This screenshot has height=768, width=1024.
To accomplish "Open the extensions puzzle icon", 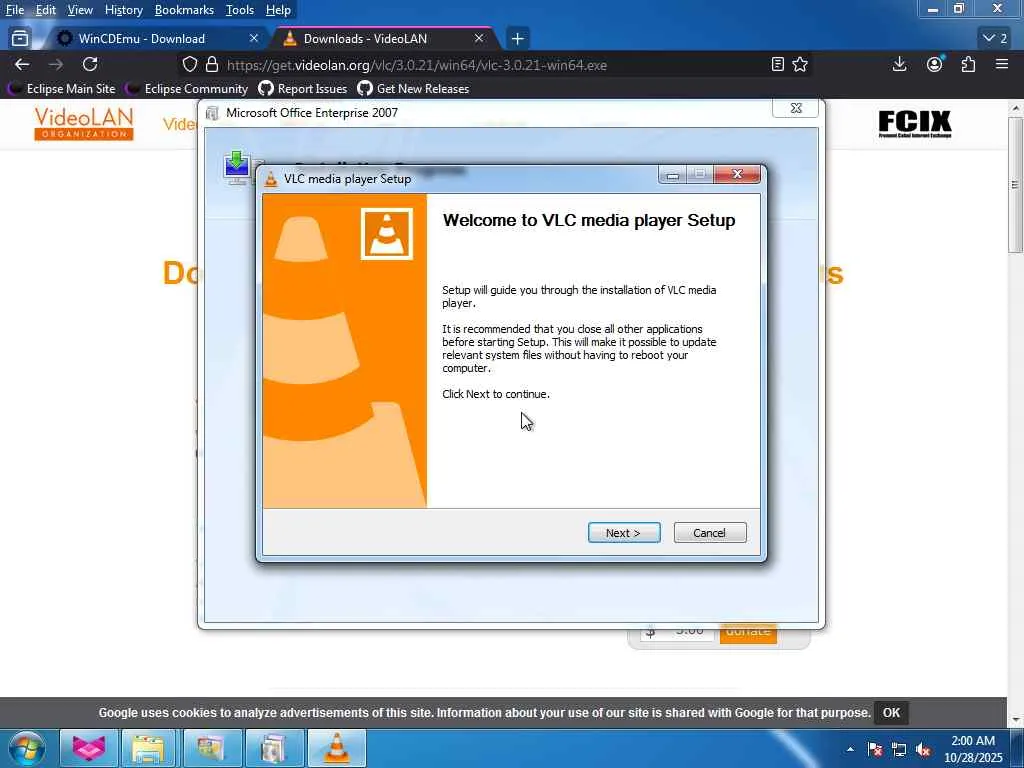I will [968, 64].
